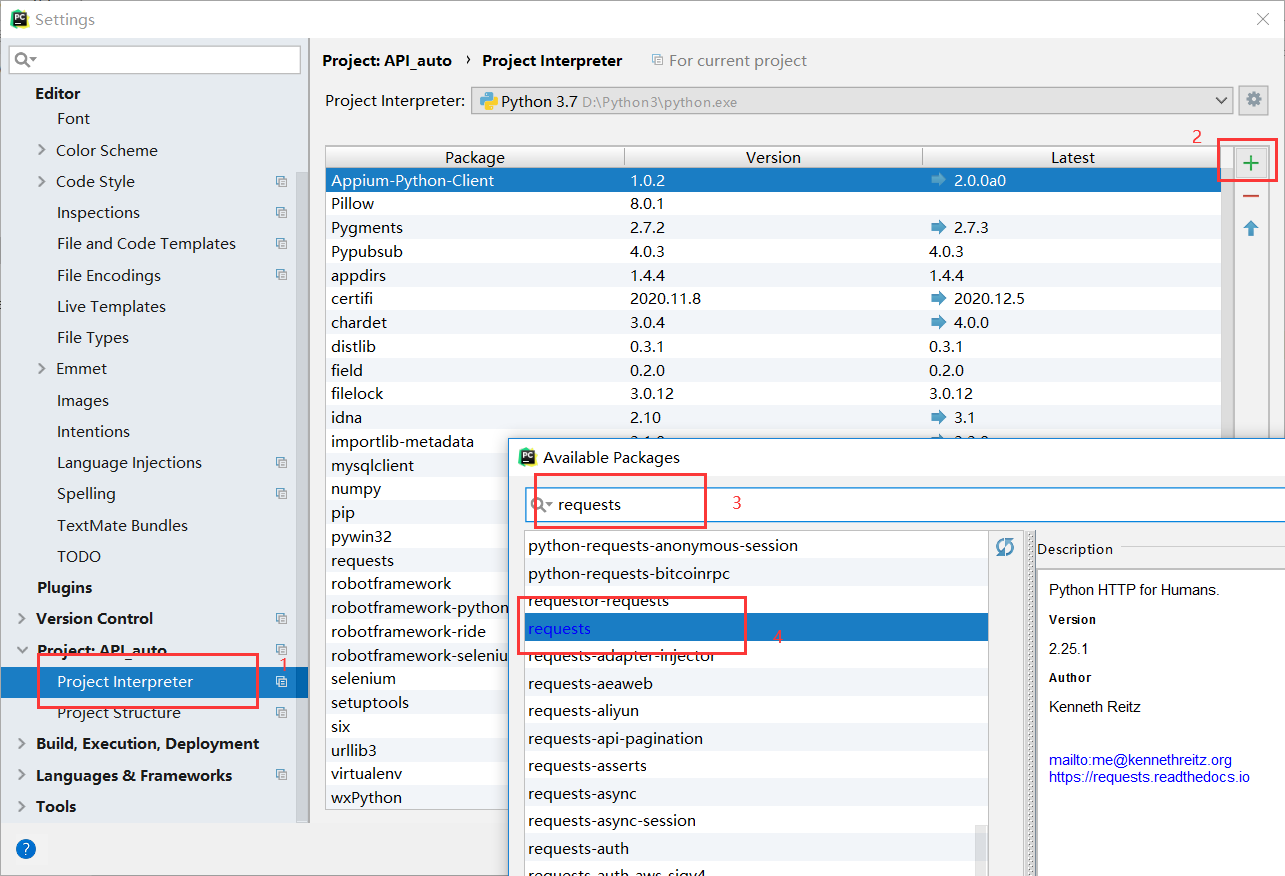Select Plugins in settings sidebar
Image resolution: width=1285 pixels, height=876 pixels.
coord(65,588)
